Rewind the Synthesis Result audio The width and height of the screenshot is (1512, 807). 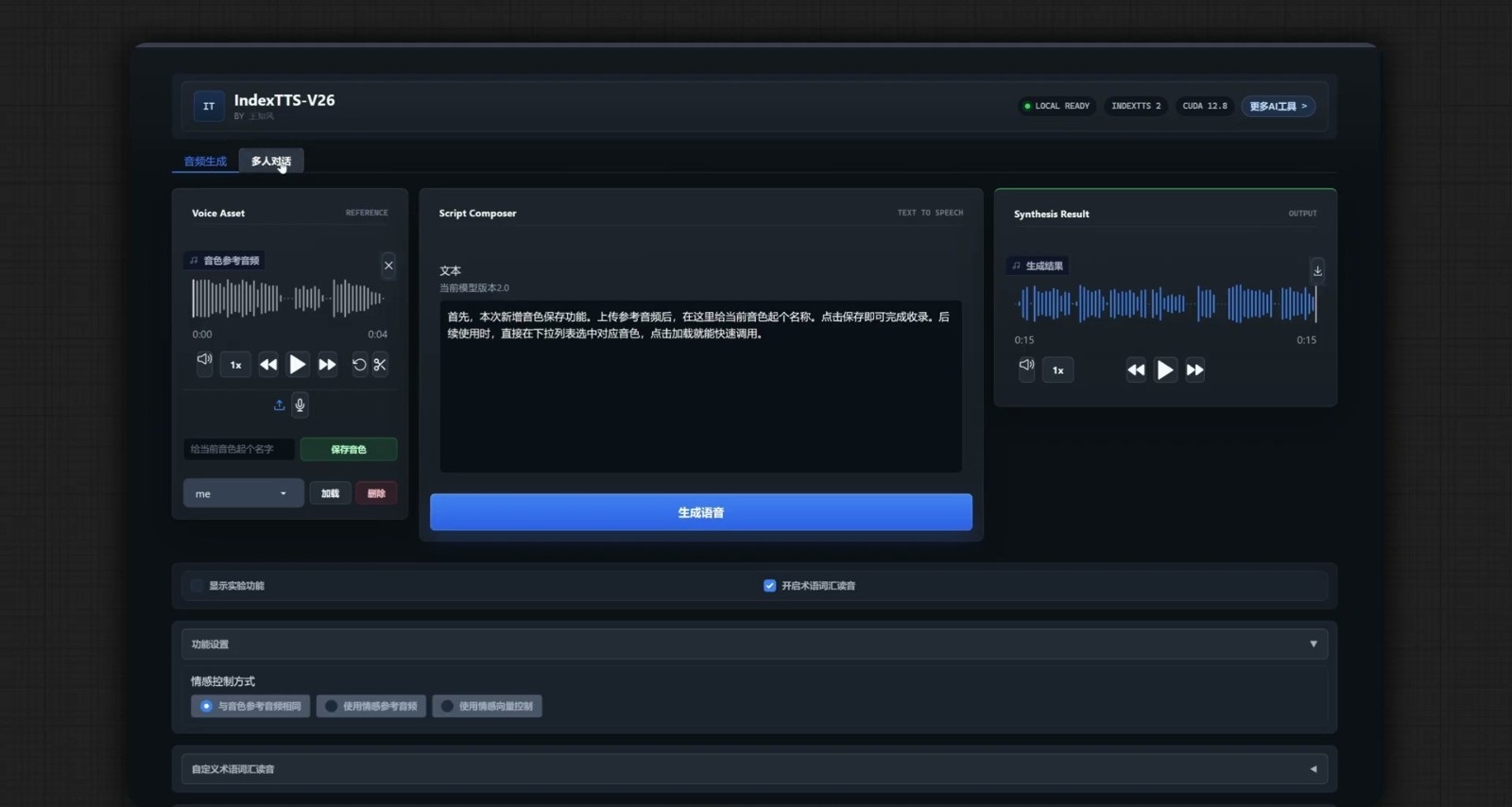[1136, 370]
